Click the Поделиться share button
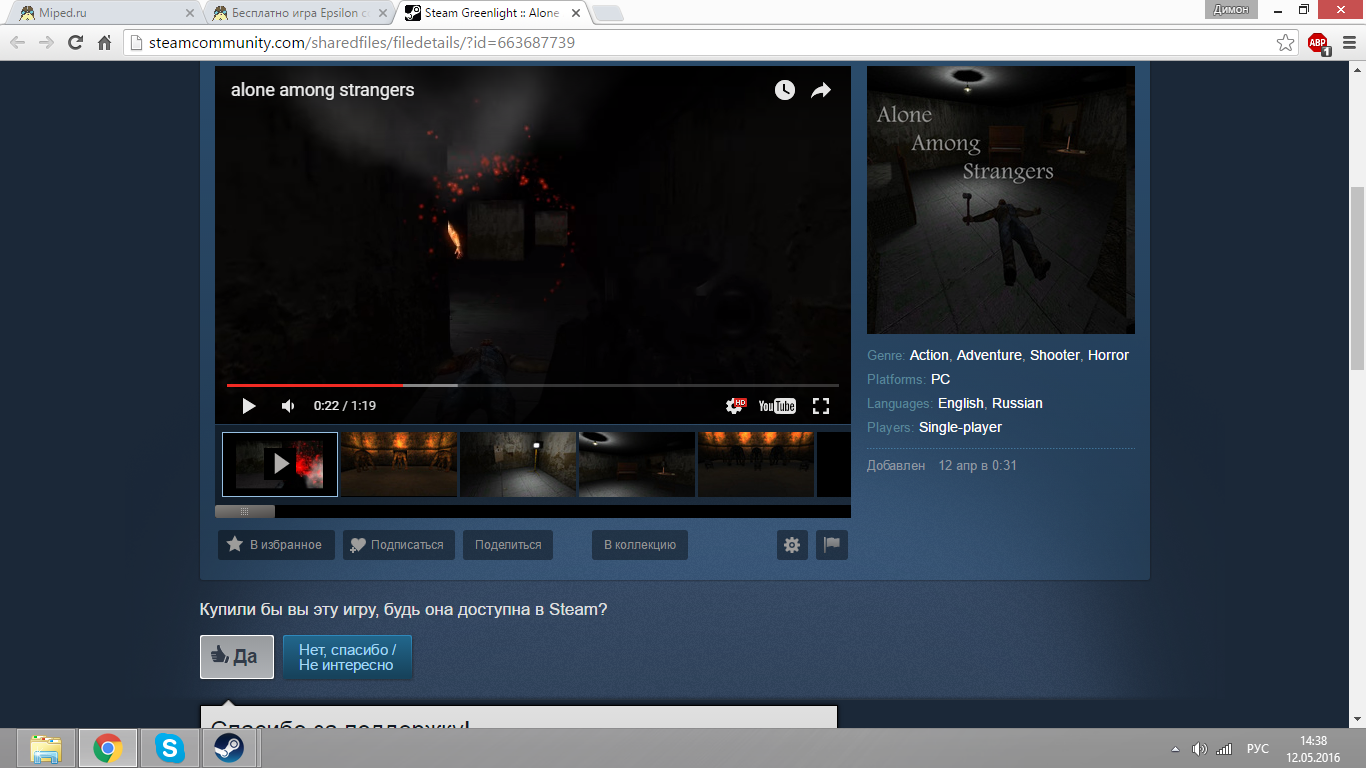The height and width of the screenshot is (768, 1366). [x=508, y=545]
